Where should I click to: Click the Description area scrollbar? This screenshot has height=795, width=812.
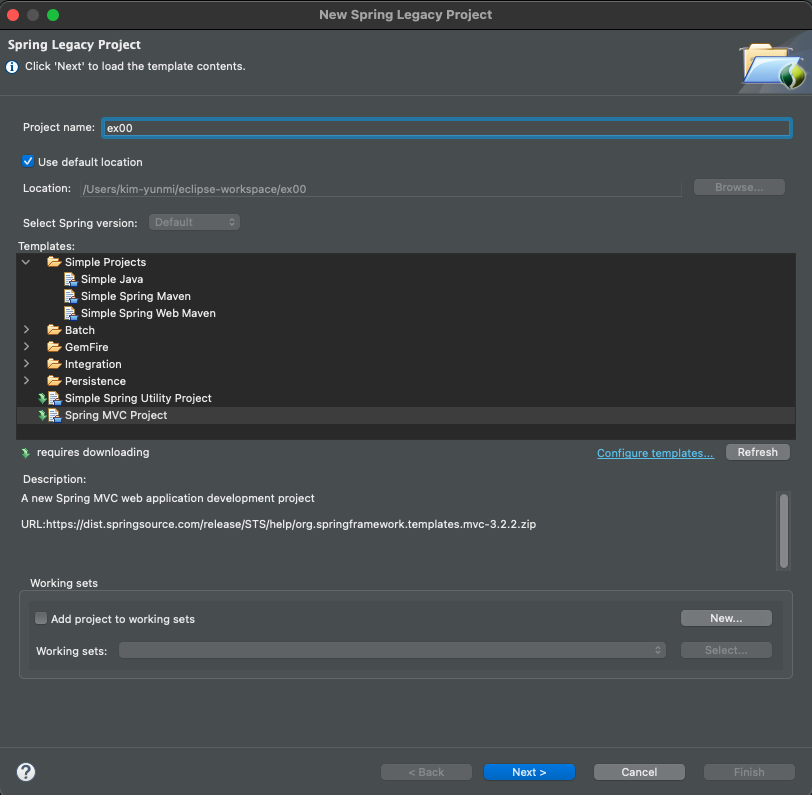click(x=784, y=530)
